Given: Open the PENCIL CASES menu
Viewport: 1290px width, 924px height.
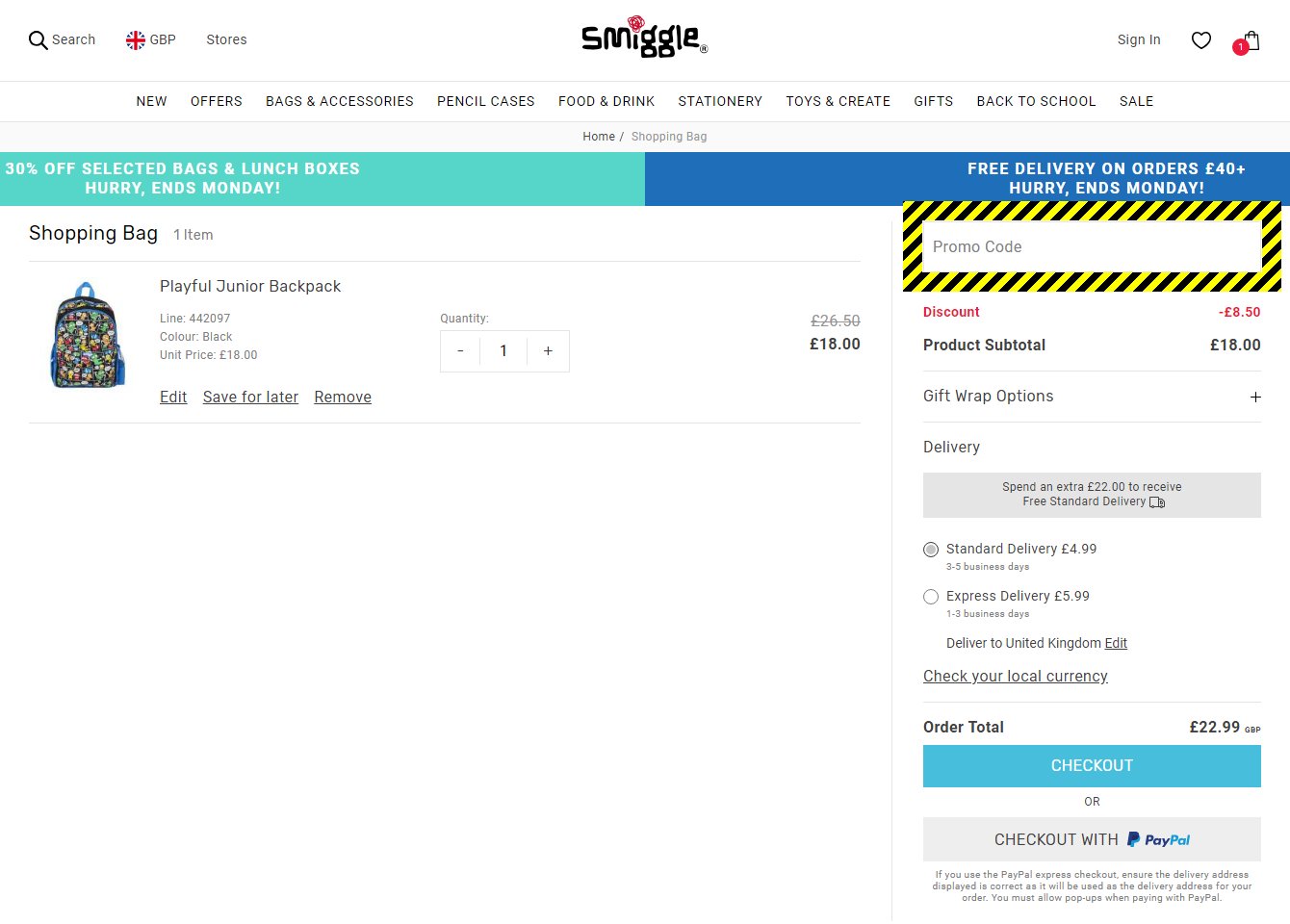Looking at the screenshot, I should click(x=486, y=101).
